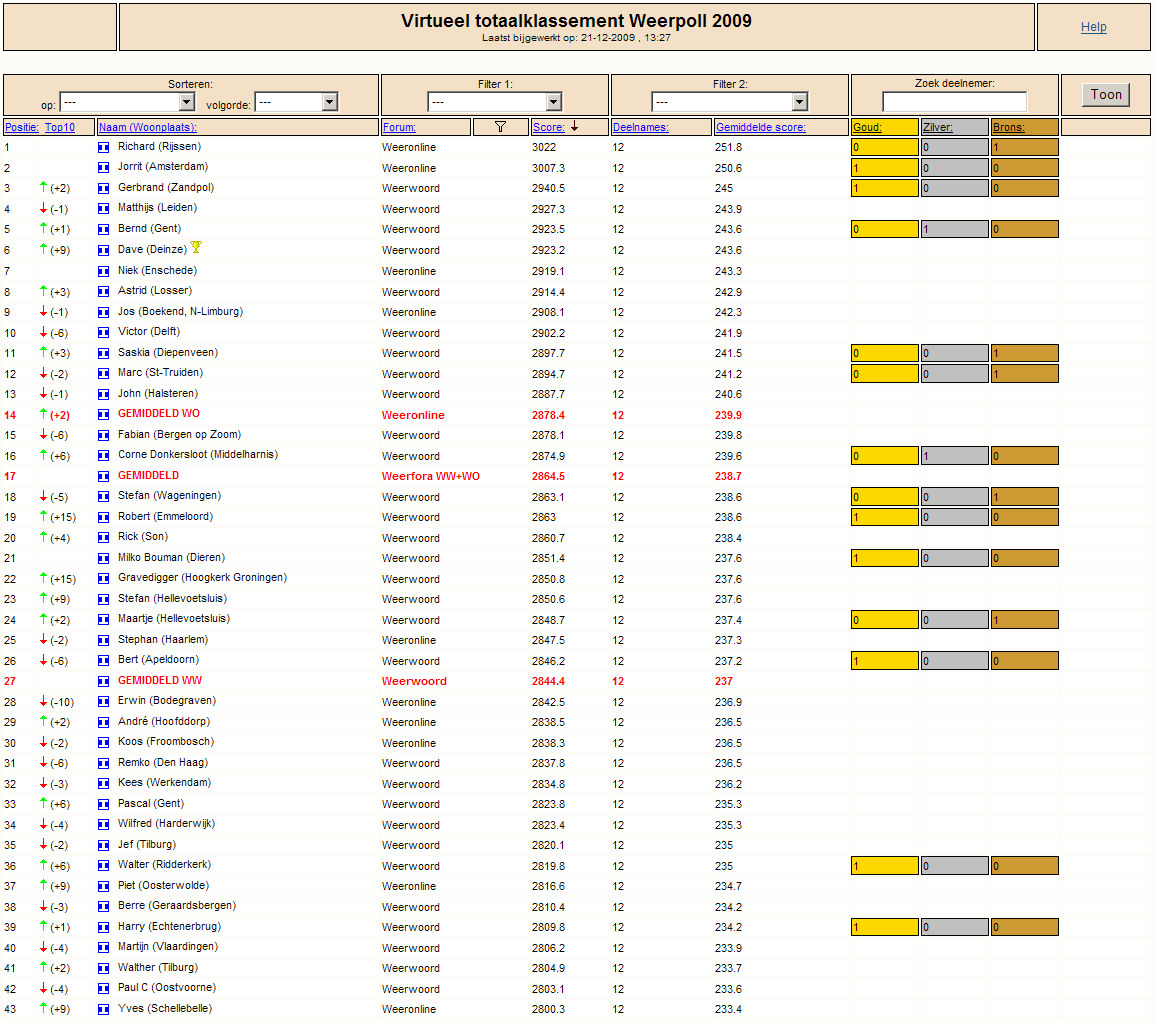Image resolution: width=1155 pixels, height=1021 pixels.
Task: Expand the Filter 2 dropdown
Action: (x=798, y=102)
